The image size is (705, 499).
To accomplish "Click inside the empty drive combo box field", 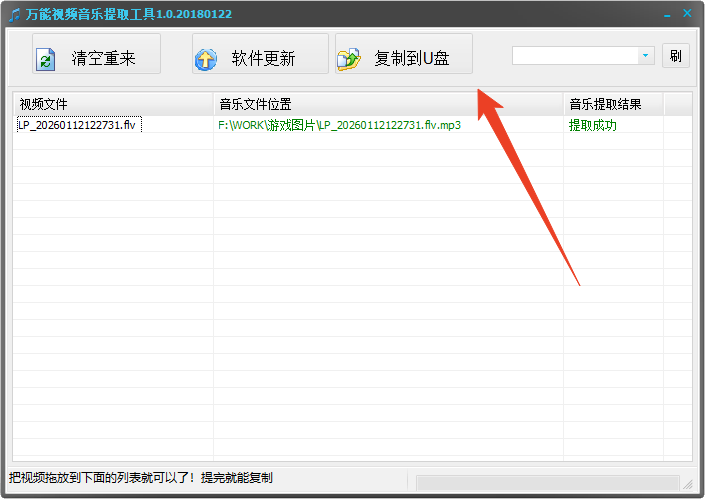I will click(x=573, y=56).
